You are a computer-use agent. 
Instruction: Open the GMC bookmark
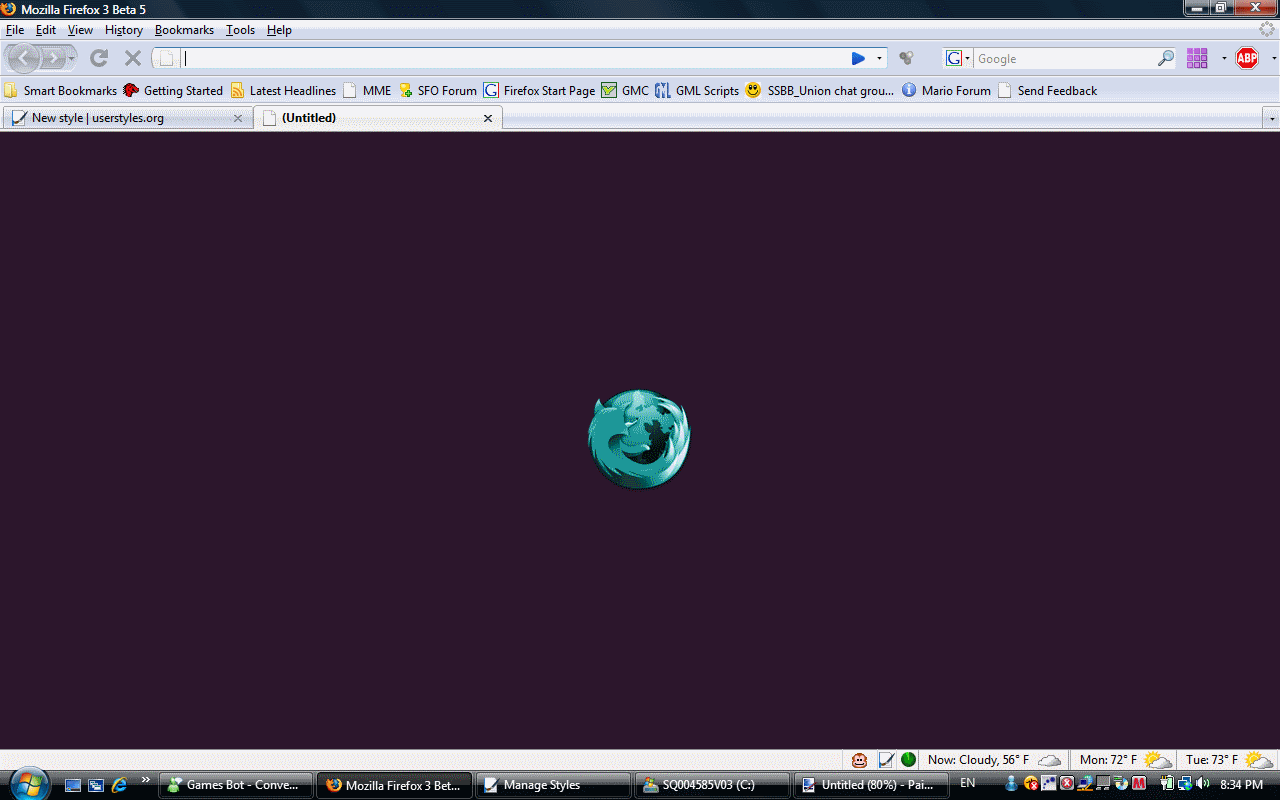pos(625,90)
